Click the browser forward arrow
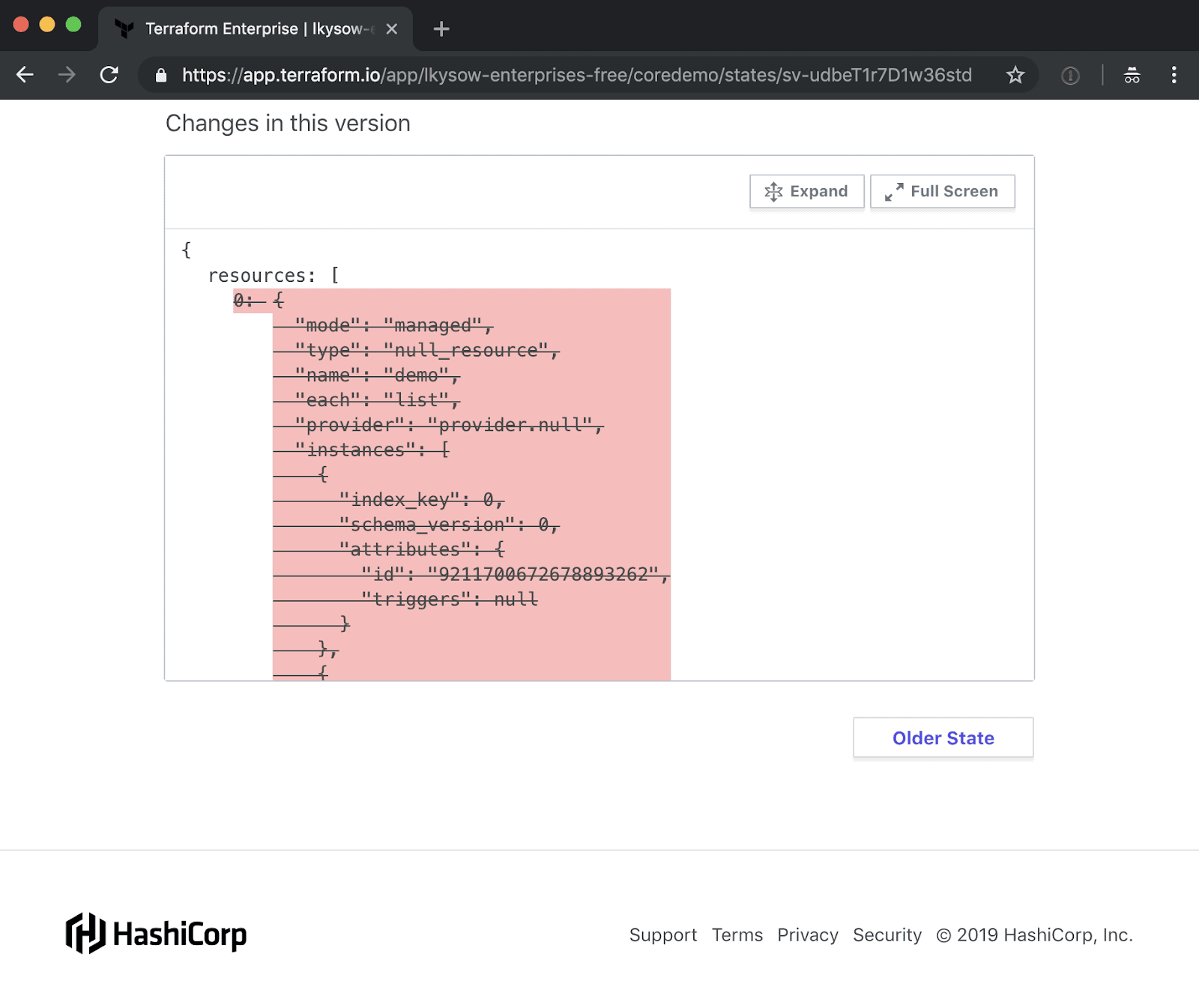Viewport: 1199px width, 1008px height. coord(67,75)
